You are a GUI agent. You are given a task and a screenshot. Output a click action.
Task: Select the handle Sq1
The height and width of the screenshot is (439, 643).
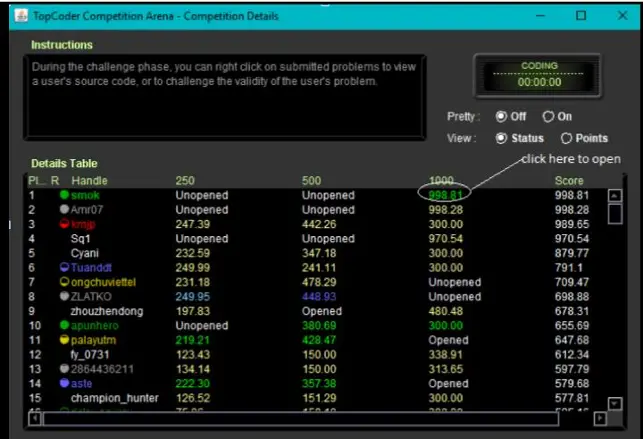[80, 239]
